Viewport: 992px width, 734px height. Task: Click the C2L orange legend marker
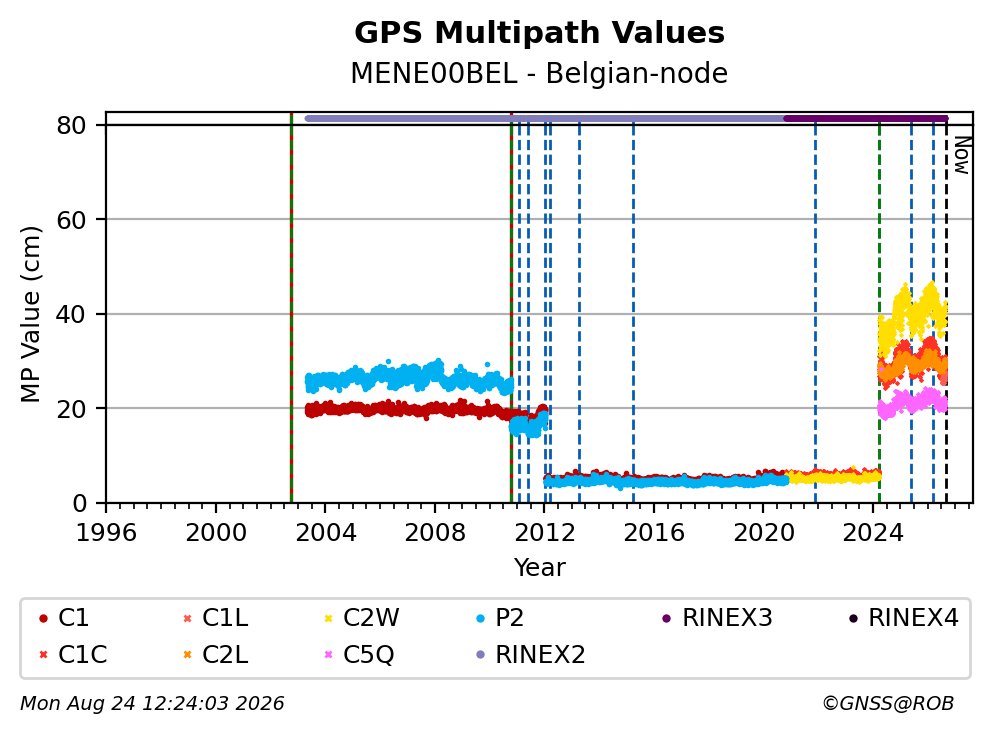pyautogui.click(x=187, y=654)
